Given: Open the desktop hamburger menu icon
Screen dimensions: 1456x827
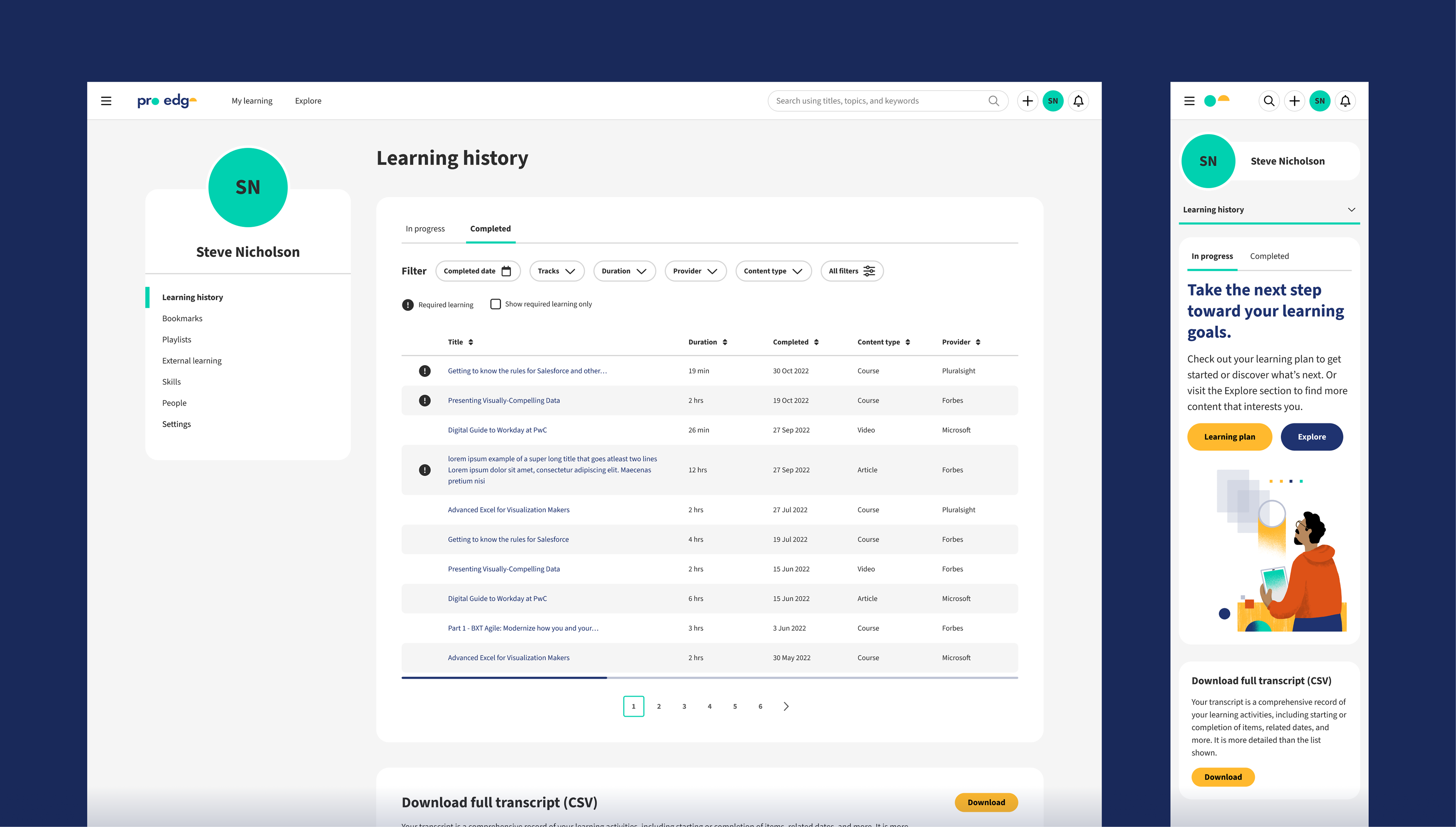Looking at the screenshot, I should pyautogui.click(x=106, y=101).
